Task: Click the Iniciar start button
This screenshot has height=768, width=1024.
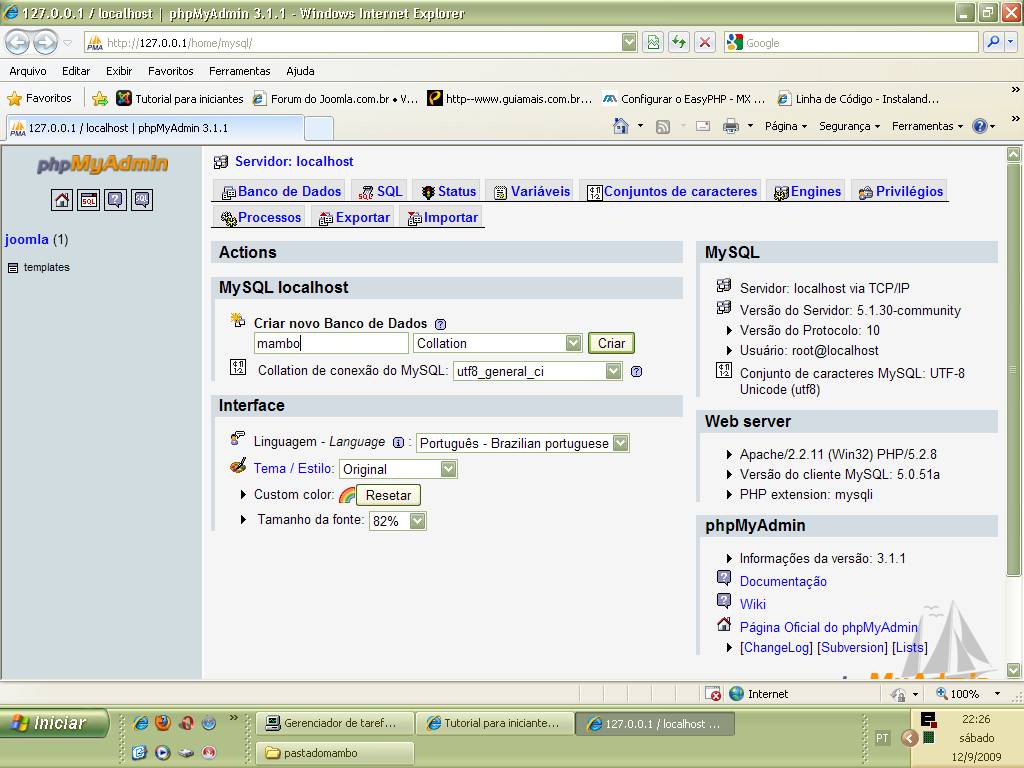Action: coord(54,723)
